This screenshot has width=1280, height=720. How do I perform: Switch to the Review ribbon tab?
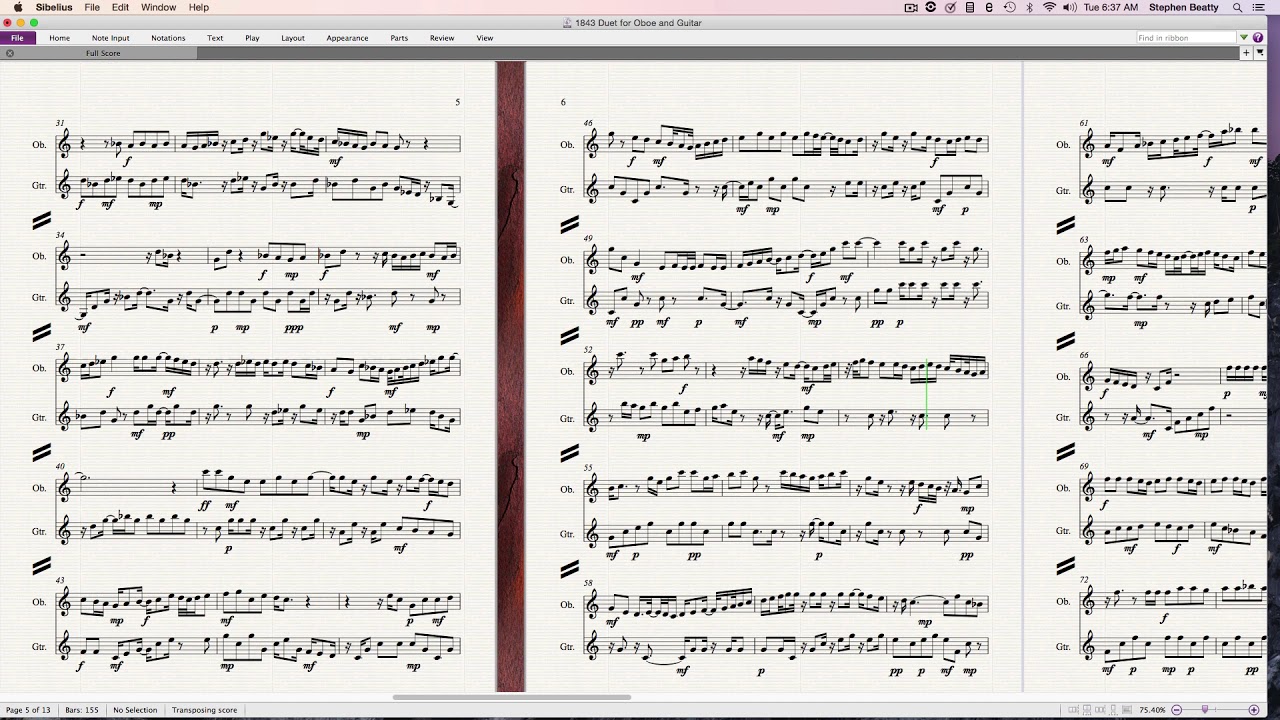(x=442, y=38)
